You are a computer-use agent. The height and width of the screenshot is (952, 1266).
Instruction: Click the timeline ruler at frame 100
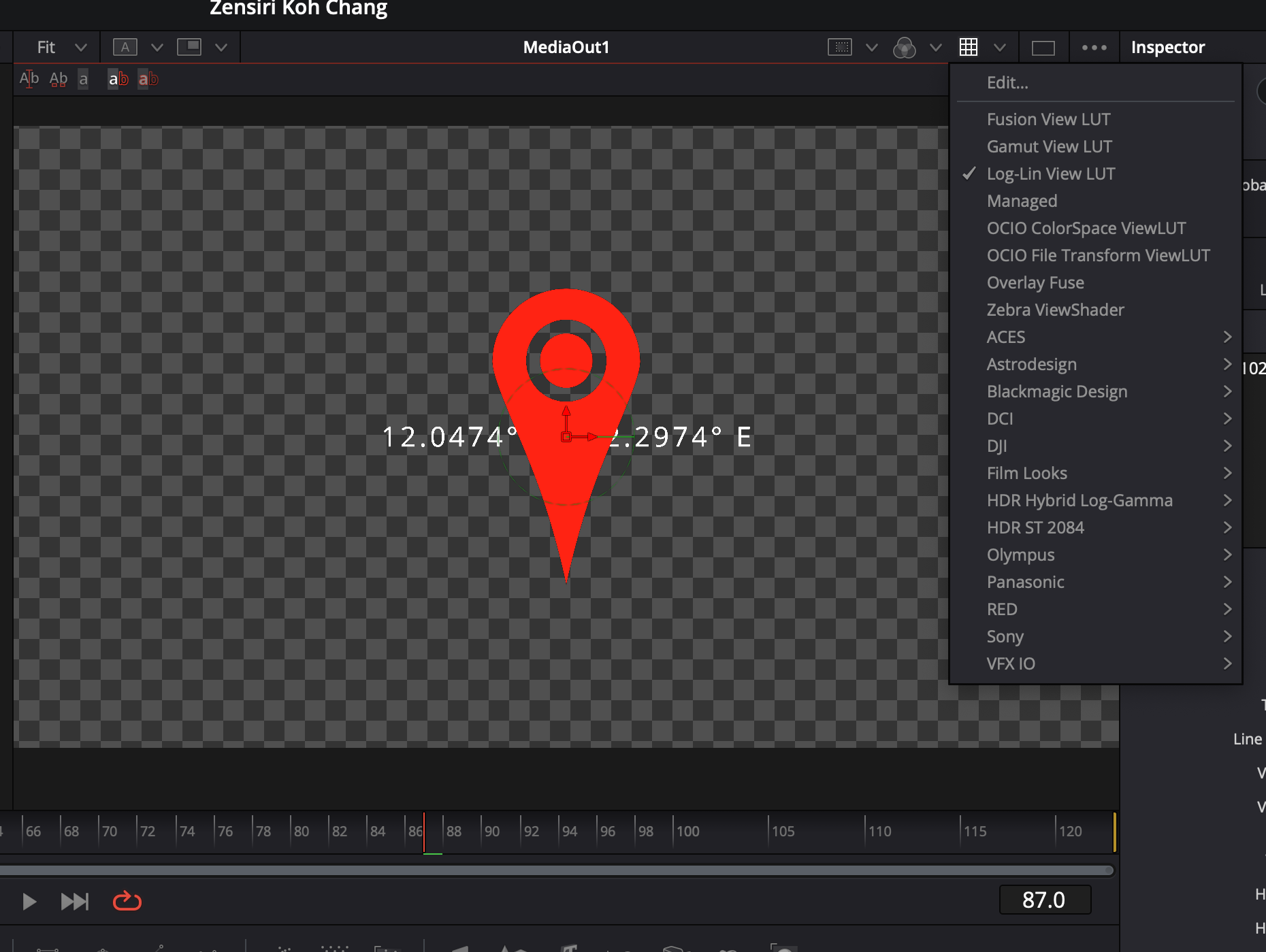(687, 831)
